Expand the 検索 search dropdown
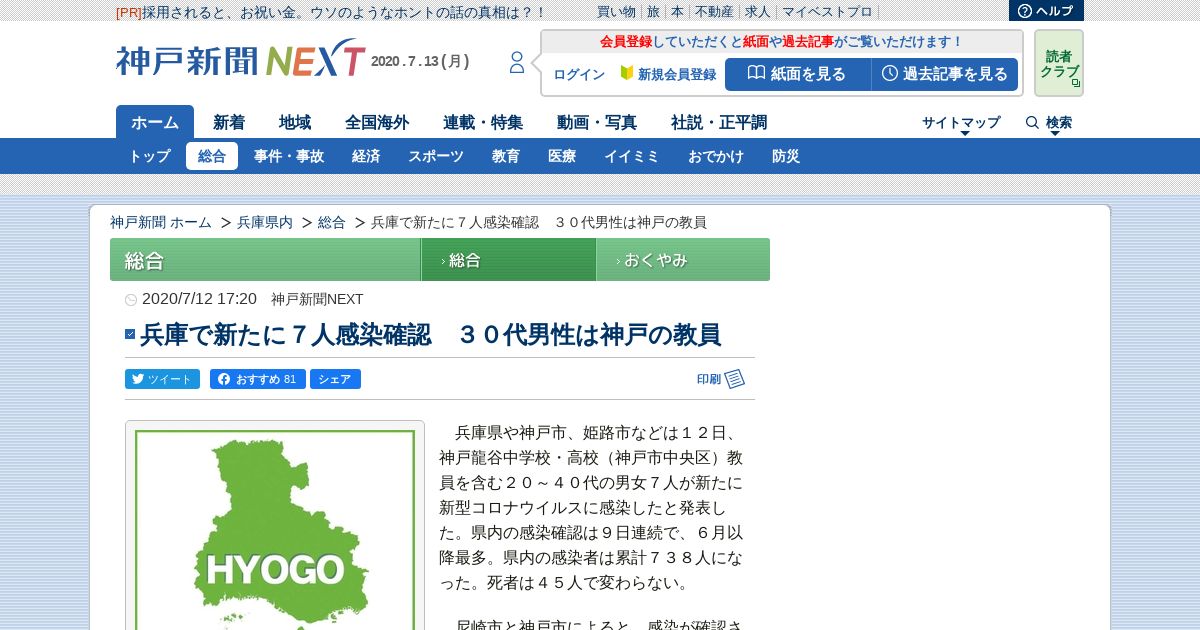Viewport: 1200px width, 630px height. pos(1059,123)
